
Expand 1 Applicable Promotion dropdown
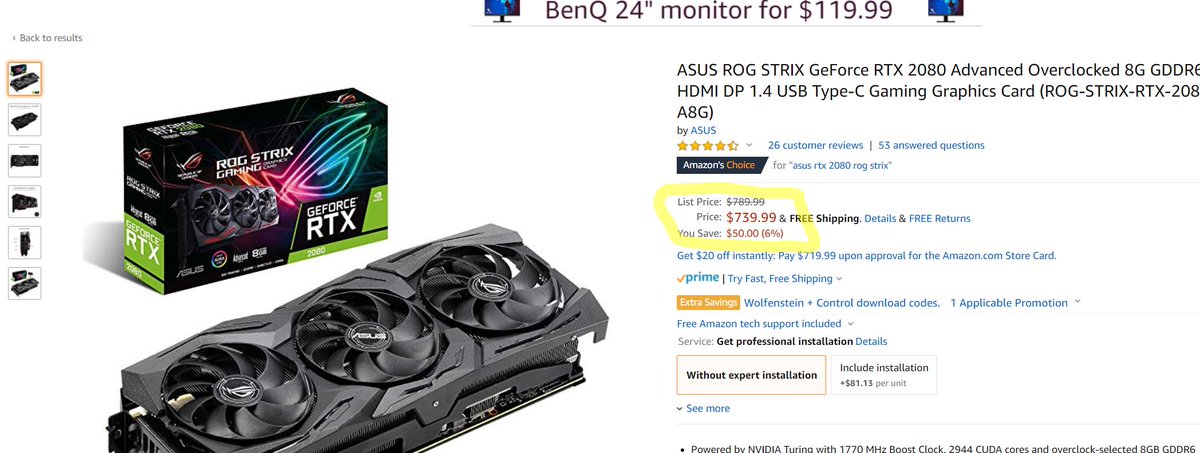(1015, 302)
